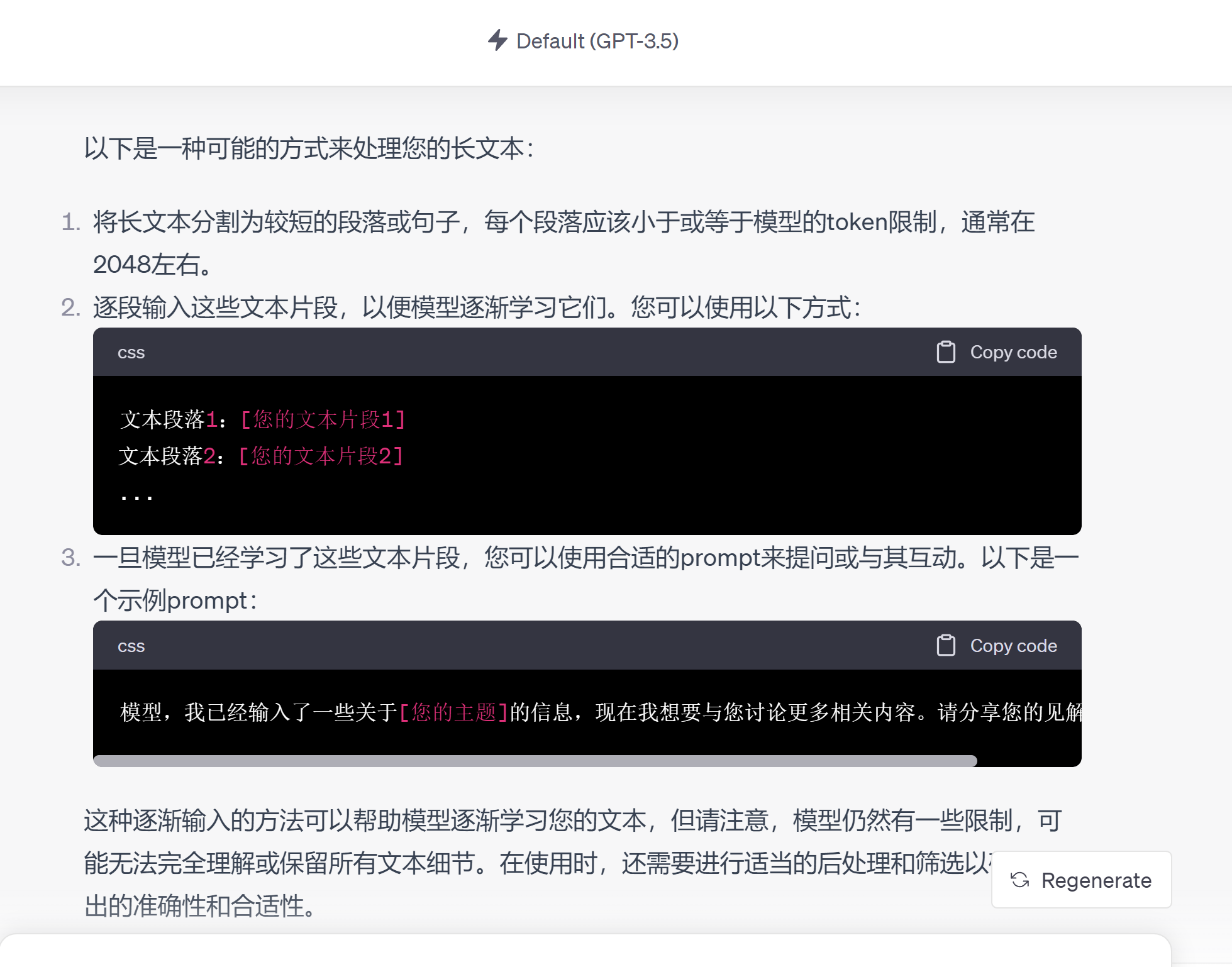This screenshot has height=967, width=1232.
Task: Click 'Copy code' on the example prompt block
Action: tap(1013, 645)
